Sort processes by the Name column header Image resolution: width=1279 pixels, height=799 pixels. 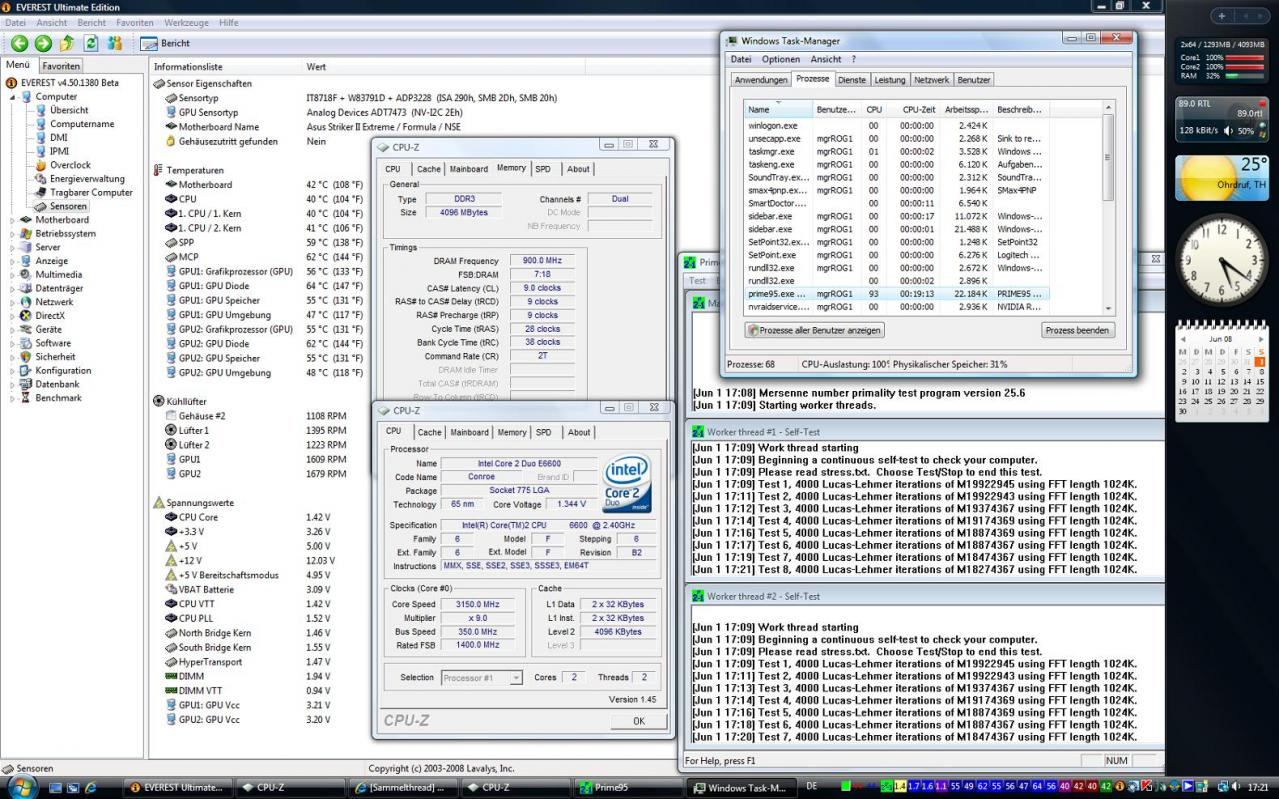(x=778, y=109)
